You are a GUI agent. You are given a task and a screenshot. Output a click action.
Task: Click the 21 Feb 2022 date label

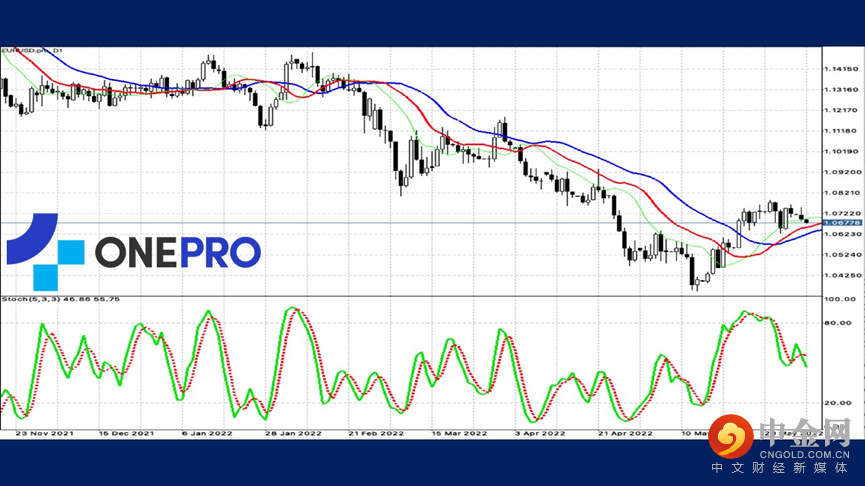pos(376,434)
